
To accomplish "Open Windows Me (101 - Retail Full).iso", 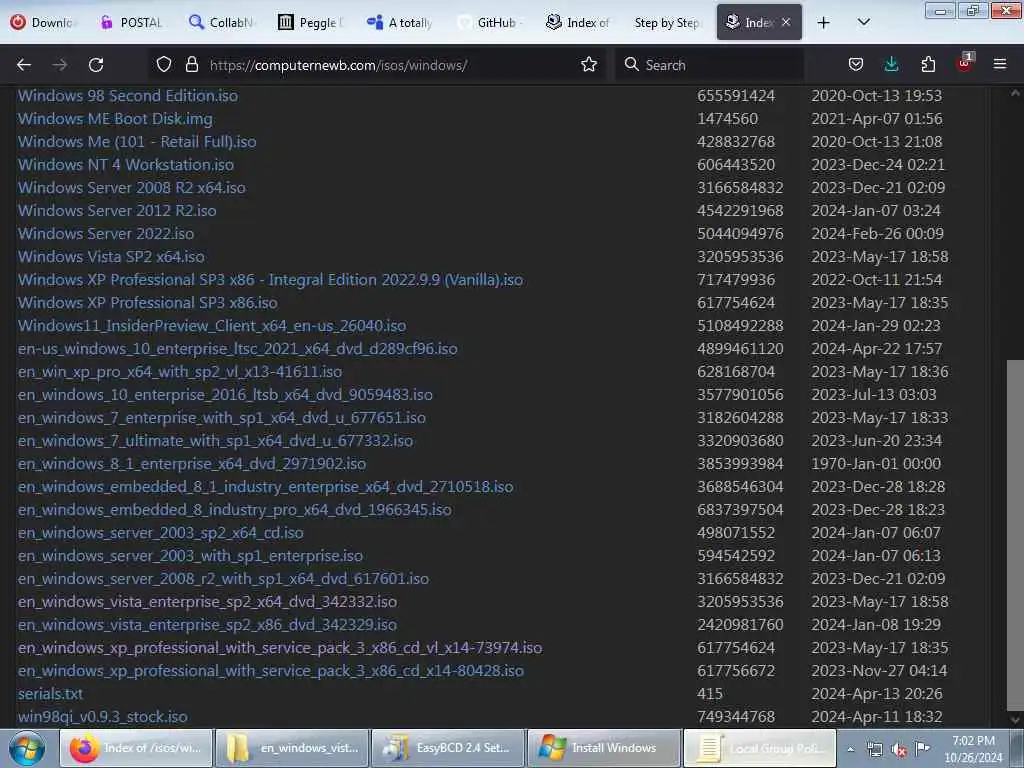I will pyautogui.click(x=137, y=142).
